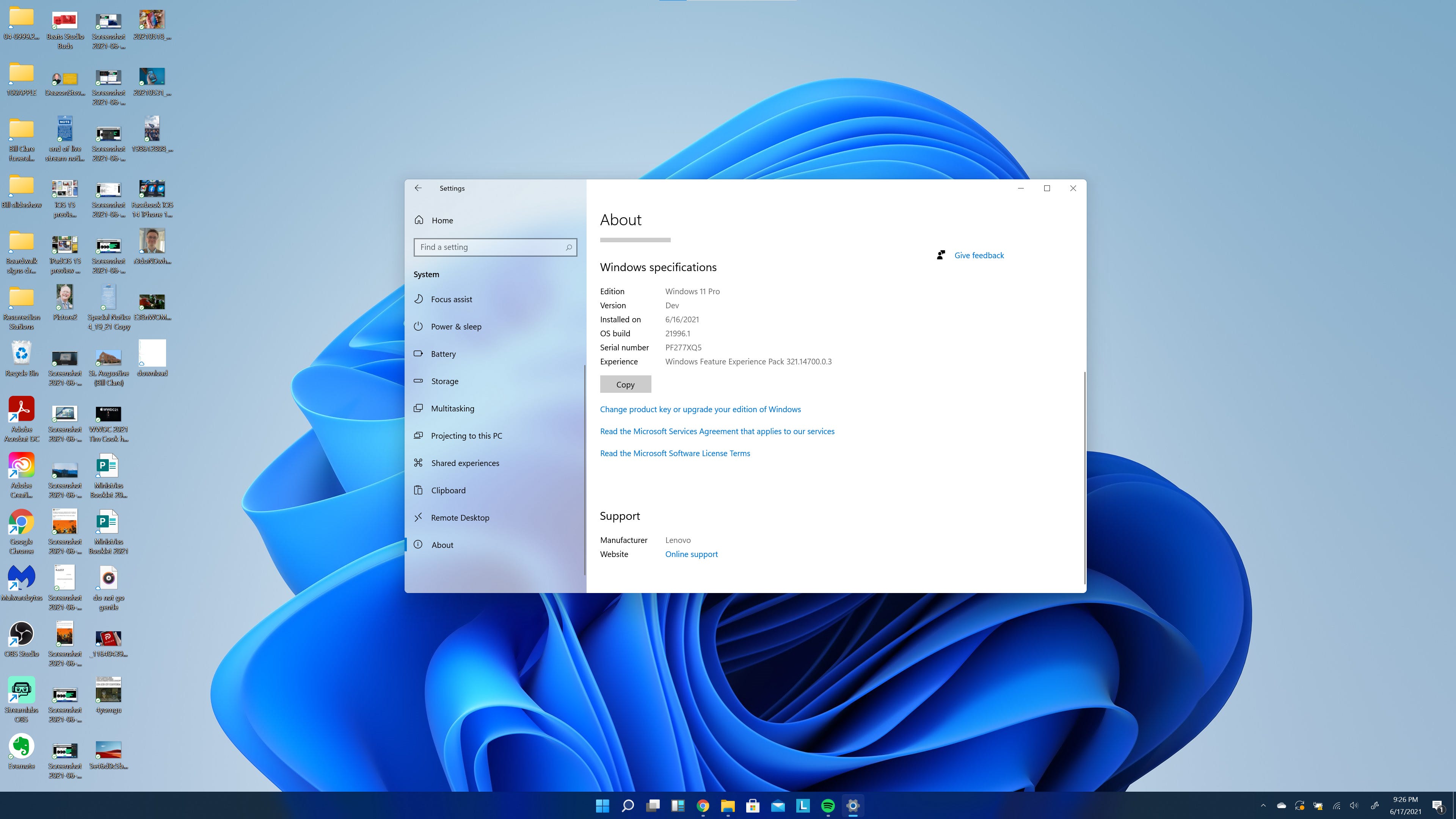This screenshot has height=819, width=1456.
Task: Go back using the Settings back arrow
Action: pyautogui.click(x=418, y=188)
